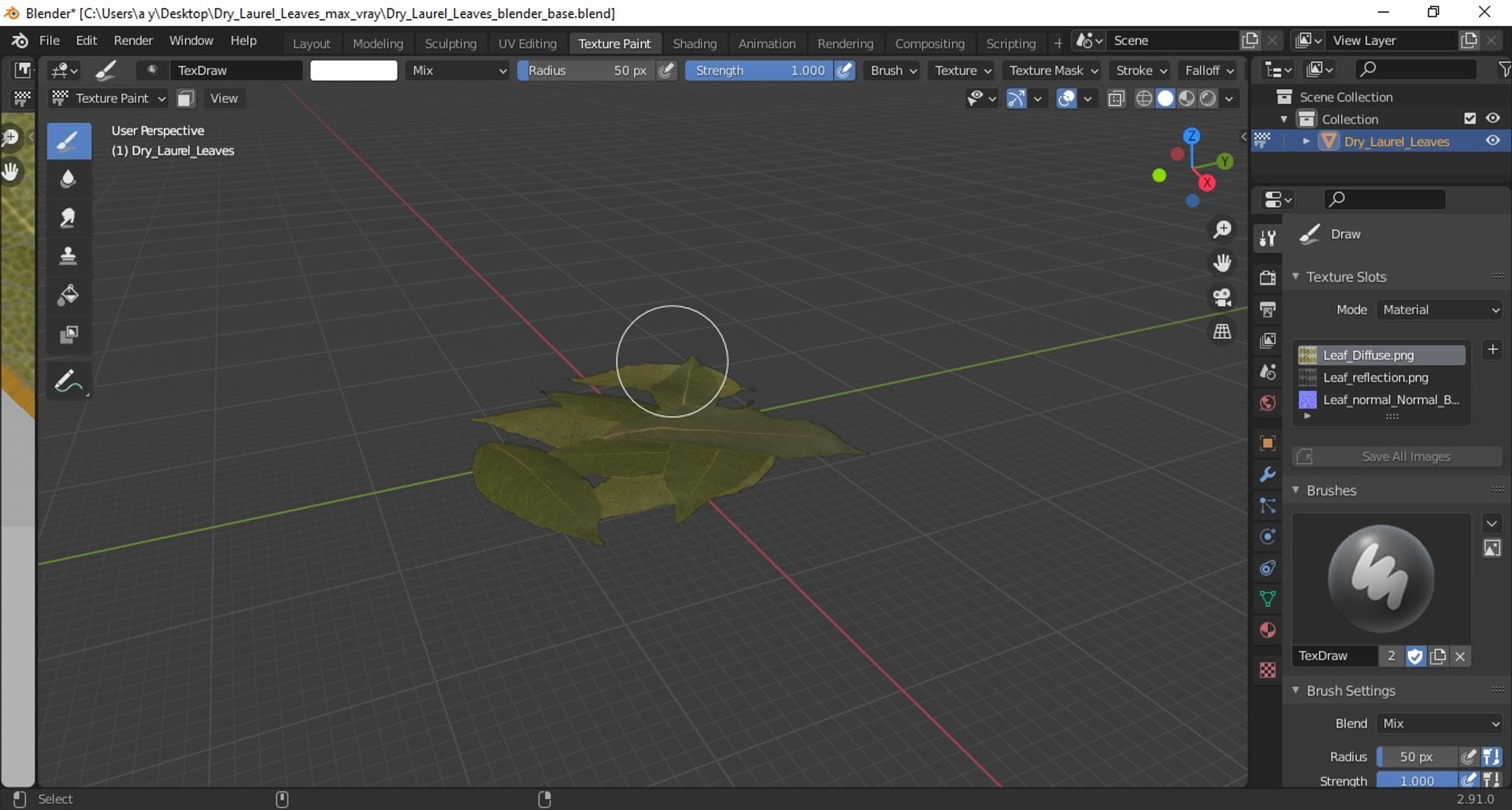The width and height of the screenshot is (1512, 810).
Task: Open the Render menu
Action: tap(133, 41)
